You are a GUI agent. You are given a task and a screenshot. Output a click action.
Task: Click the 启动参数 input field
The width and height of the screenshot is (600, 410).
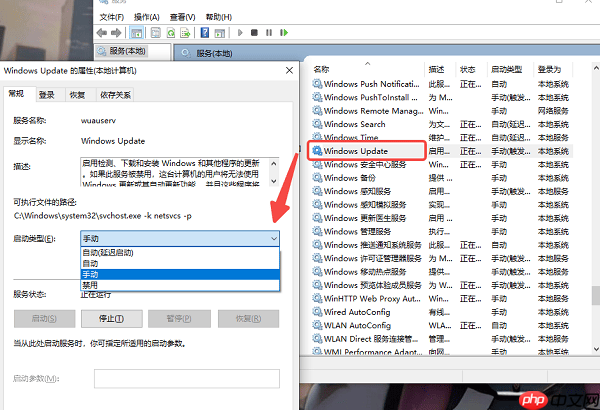[187, 379]
